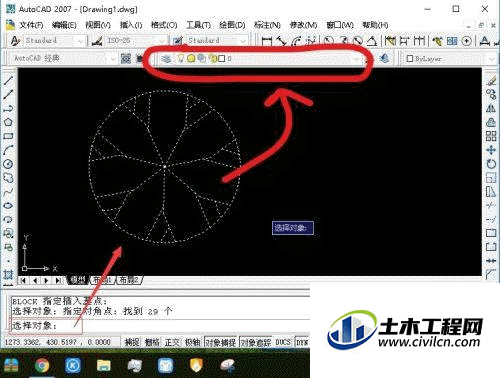Select the Arc drawing tool
Screen dimensions: 500x378
pyautogui.click(x=8, y=150)
